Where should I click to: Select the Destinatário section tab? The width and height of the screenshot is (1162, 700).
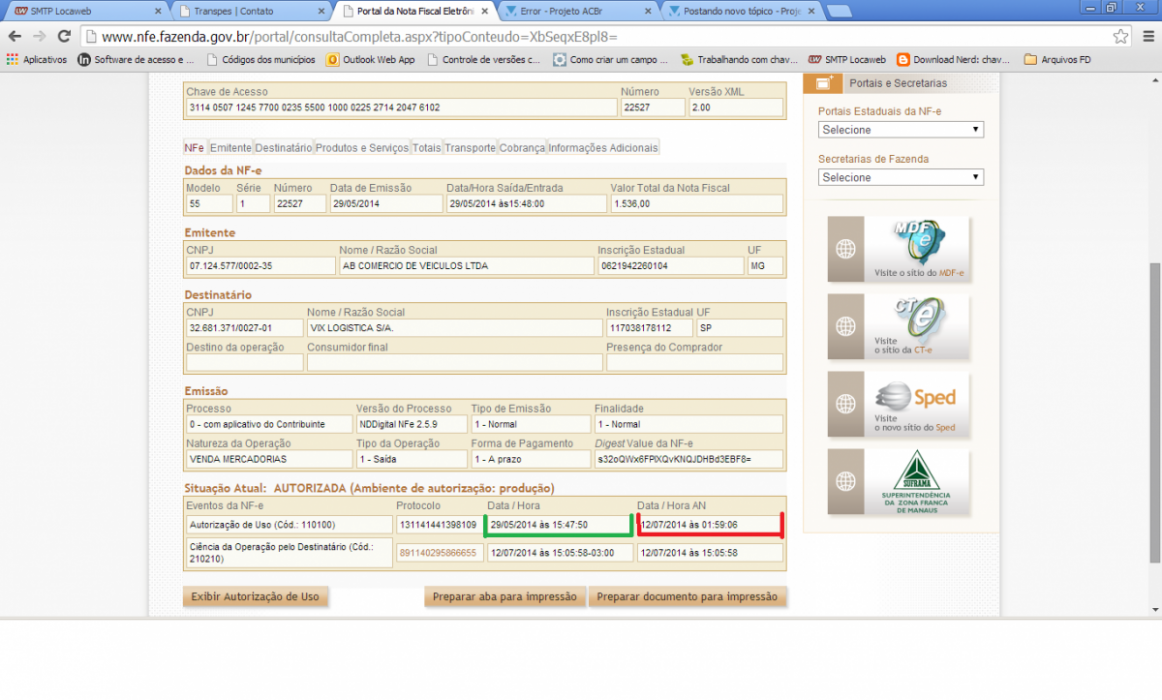pyautogui.click(x=283, y=147)
